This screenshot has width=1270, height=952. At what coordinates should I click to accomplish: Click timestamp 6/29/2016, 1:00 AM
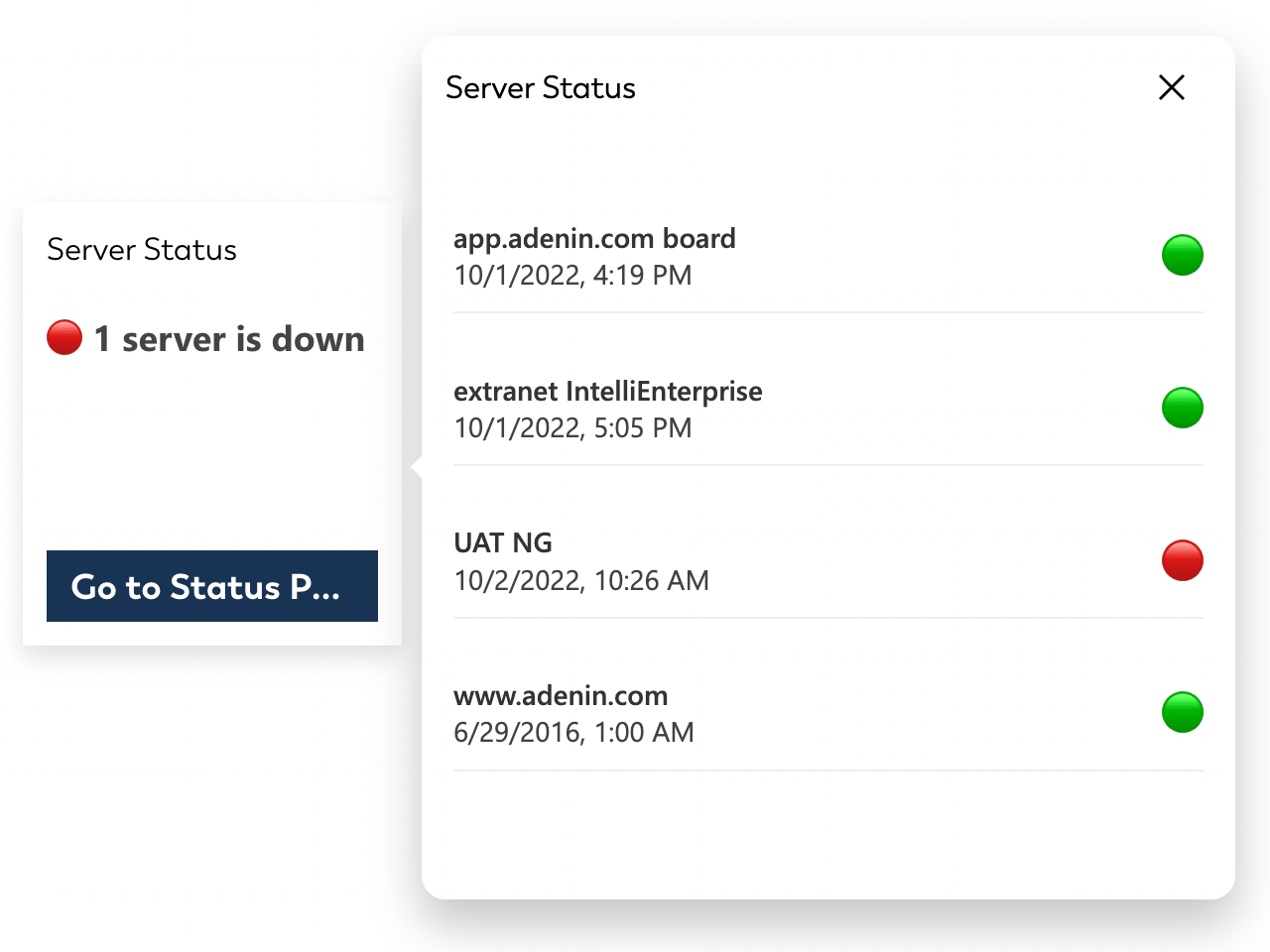pos(573,733)
